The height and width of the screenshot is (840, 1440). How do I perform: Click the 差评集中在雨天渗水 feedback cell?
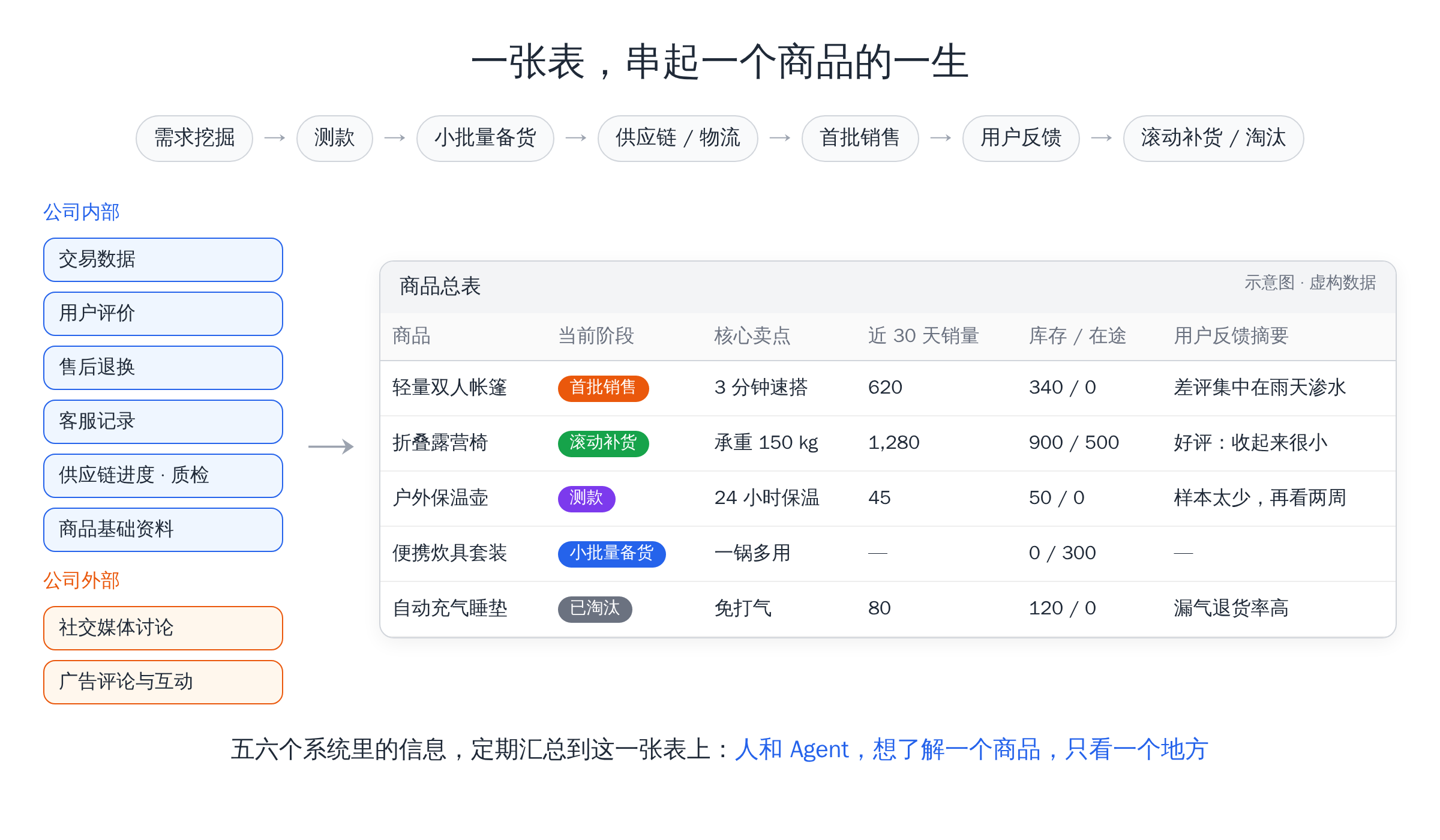1260,388
